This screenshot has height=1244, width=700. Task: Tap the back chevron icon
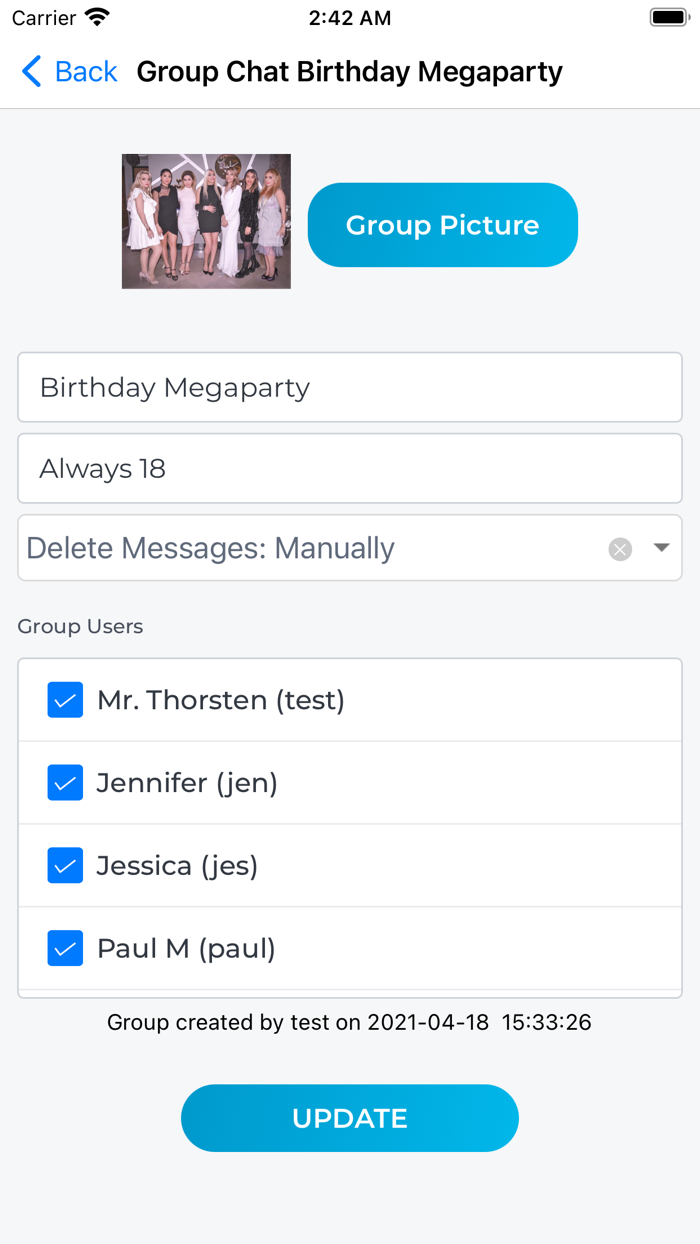tap(31, 72)
